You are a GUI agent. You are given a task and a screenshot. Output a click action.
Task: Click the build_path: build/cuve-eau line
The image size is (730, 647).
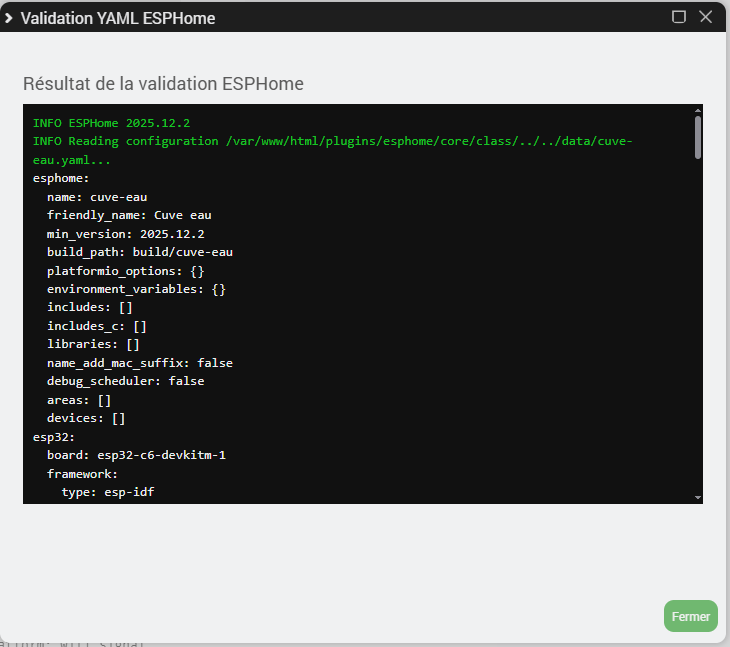pos(139,252)
